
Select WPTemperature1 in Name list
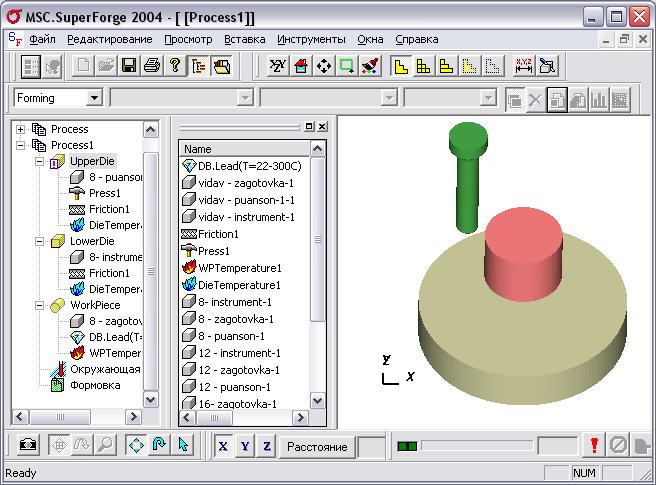coord(240,268)
